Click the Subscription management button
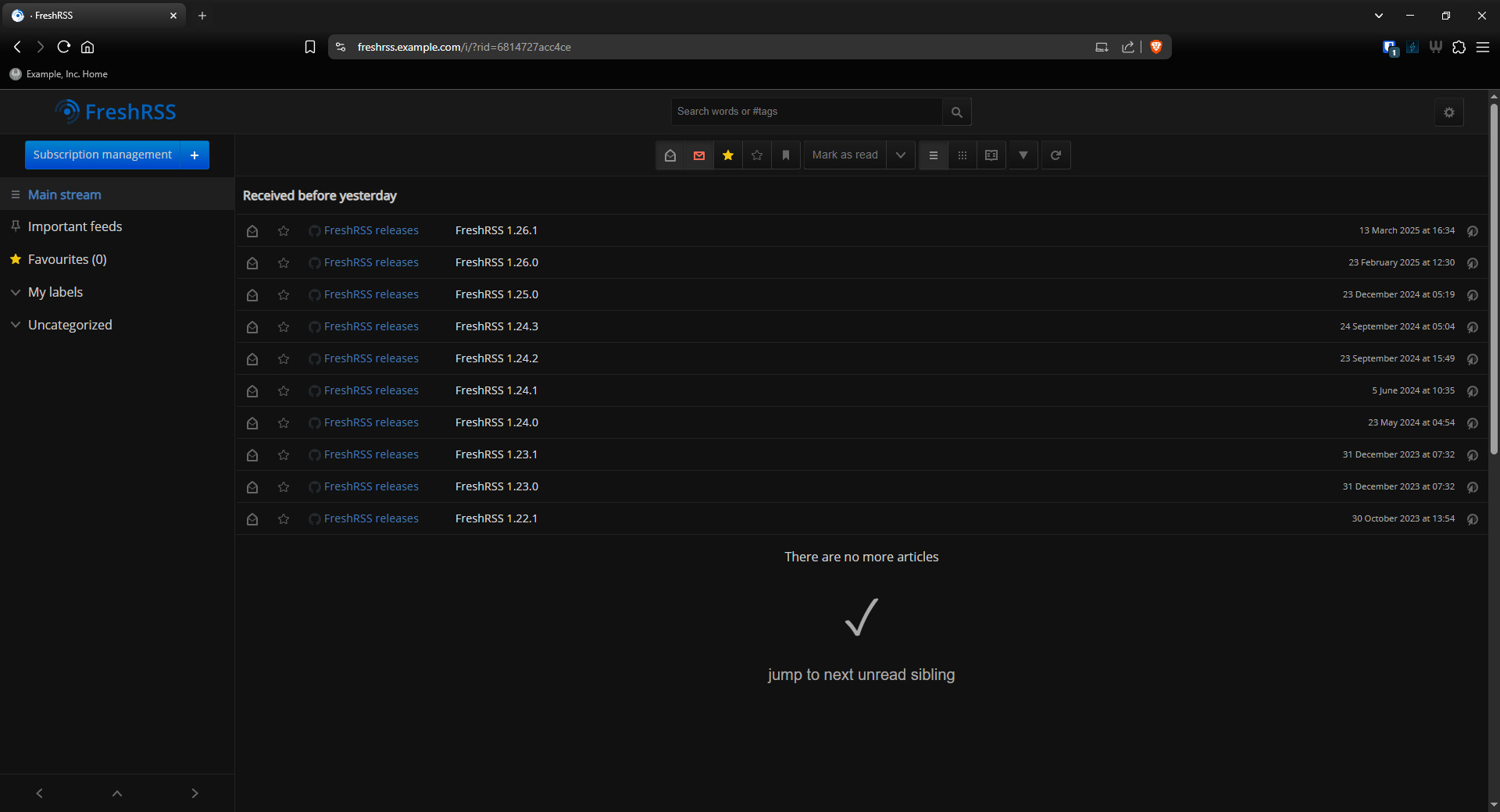 coord(102,155)
